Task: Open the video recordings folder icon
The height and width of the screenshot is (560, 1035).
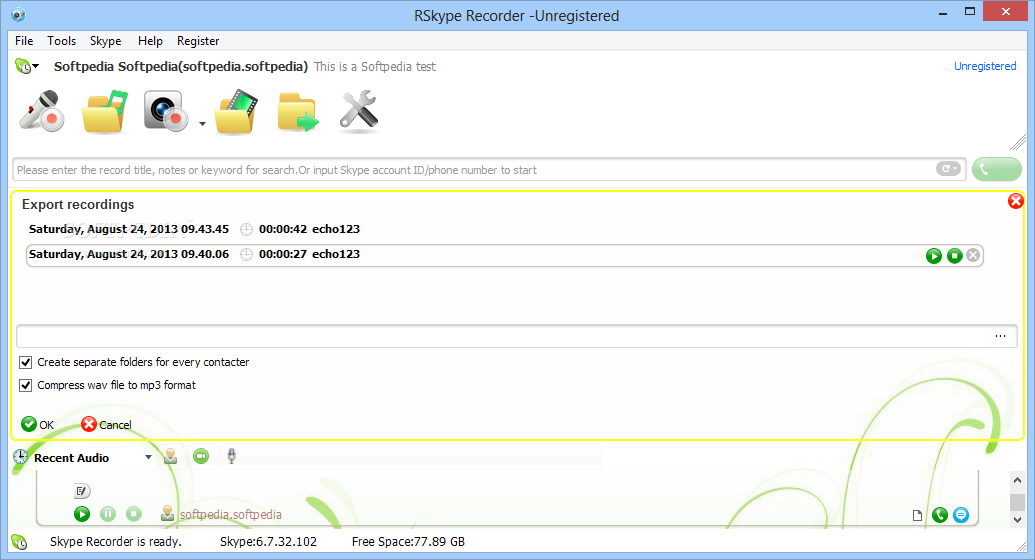Action: point(236,112)
